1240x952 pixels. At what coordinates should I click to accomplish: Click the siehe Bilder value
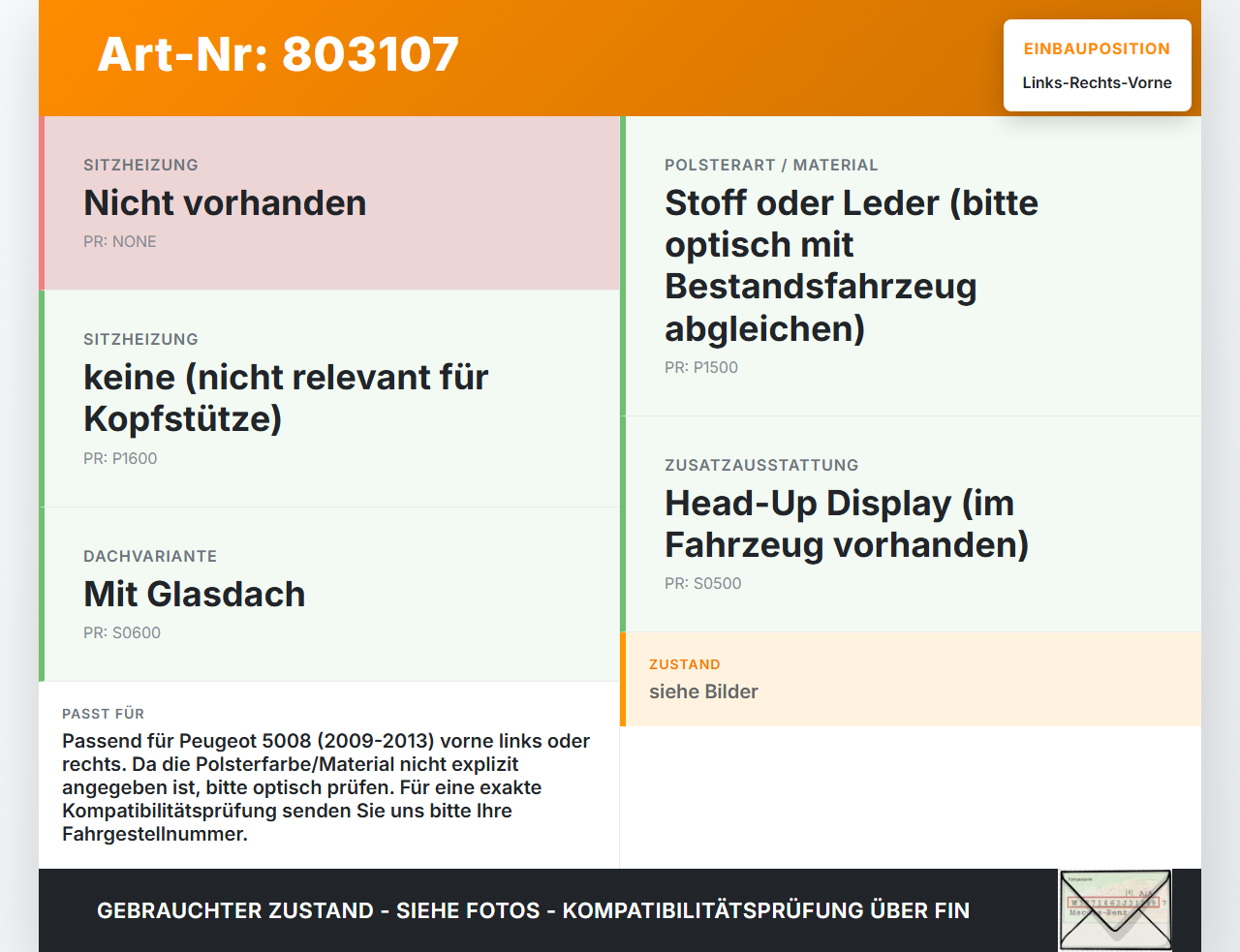click(703, 691)
